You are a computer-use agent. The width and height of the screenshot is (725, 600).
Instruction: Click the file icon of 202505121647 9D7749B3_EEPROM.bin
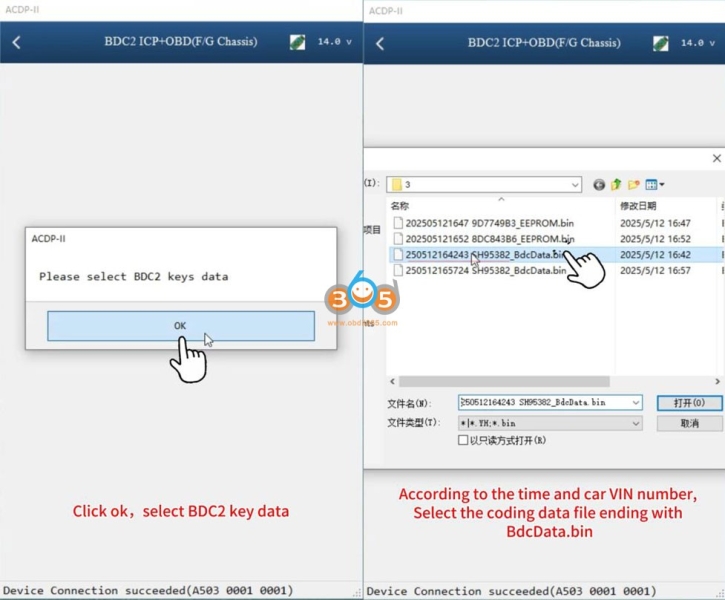(x=398, y=223)
